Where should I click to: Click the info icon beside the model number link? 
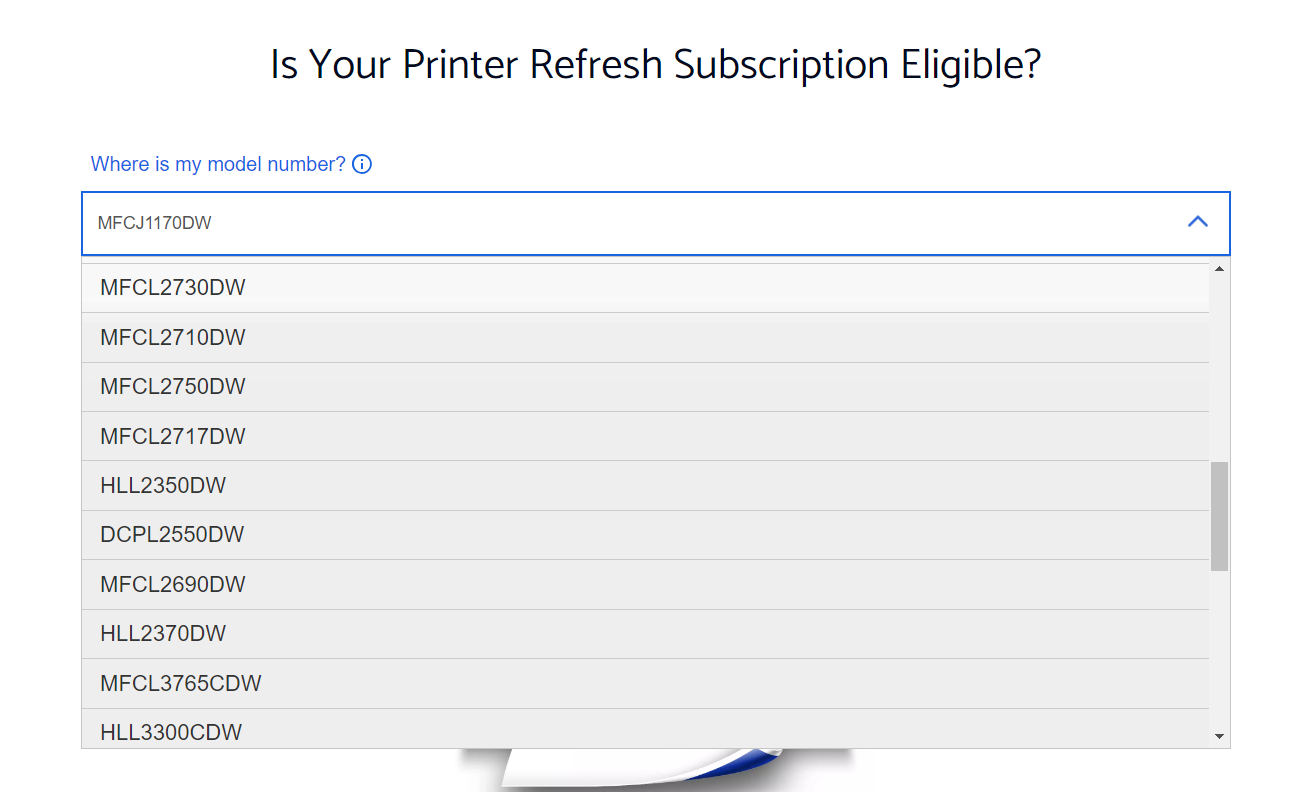pos(361,164)
